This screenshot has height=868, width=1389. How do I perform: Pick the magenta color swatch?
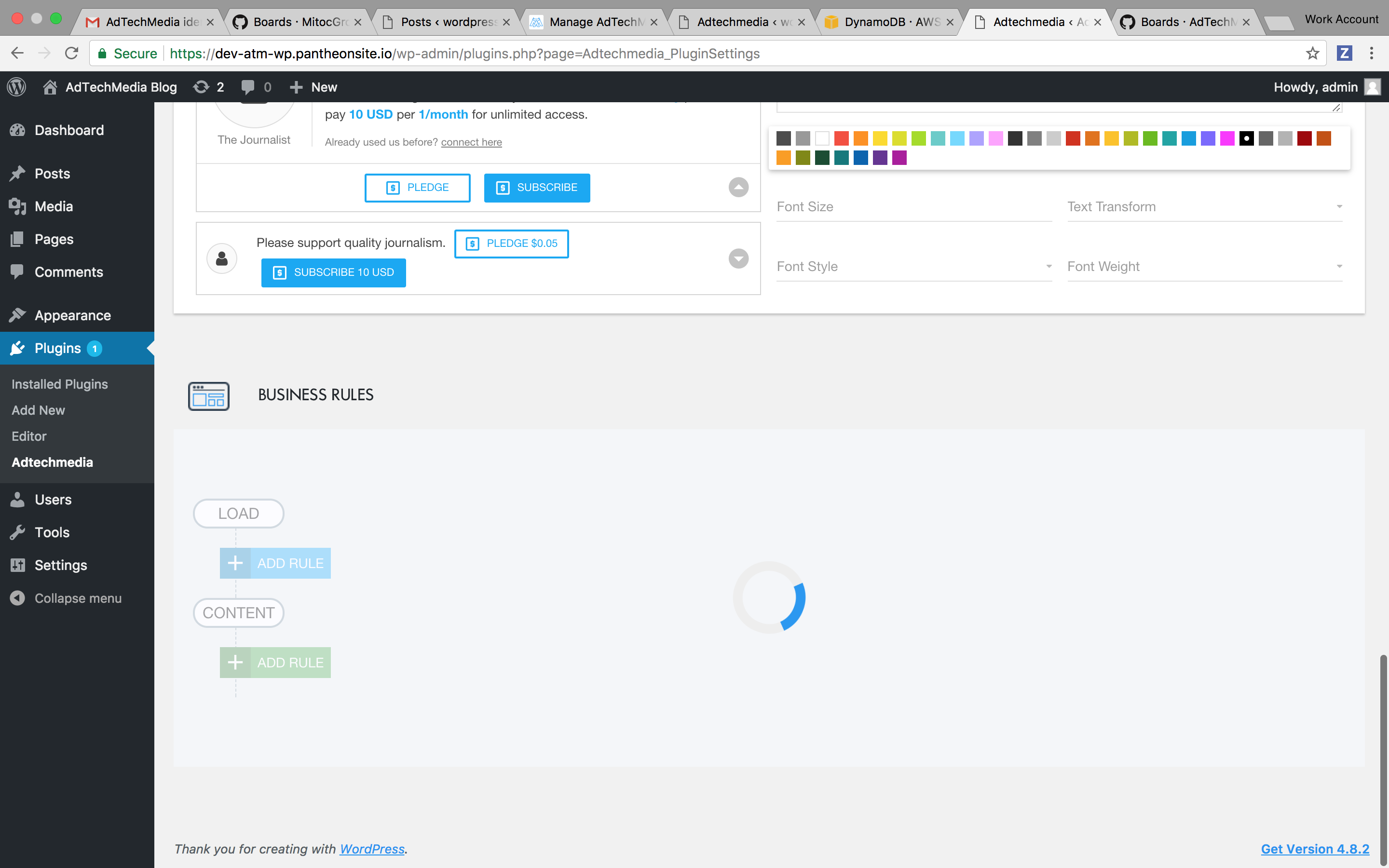tap(1227, 138)
